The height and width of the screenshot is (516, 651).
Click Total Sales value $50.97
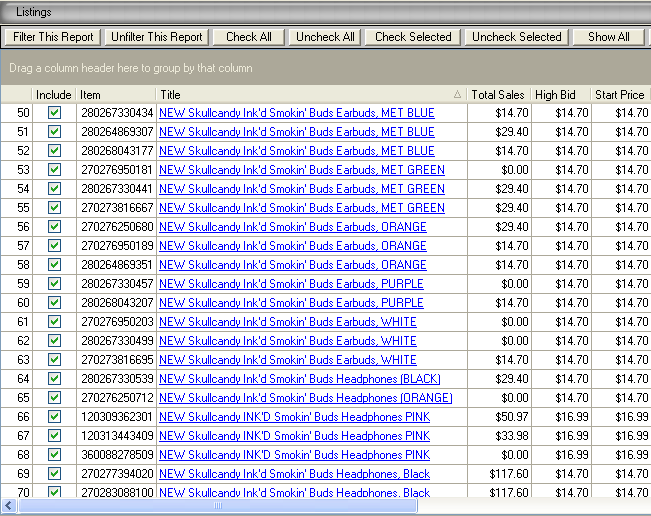[512, 417]
